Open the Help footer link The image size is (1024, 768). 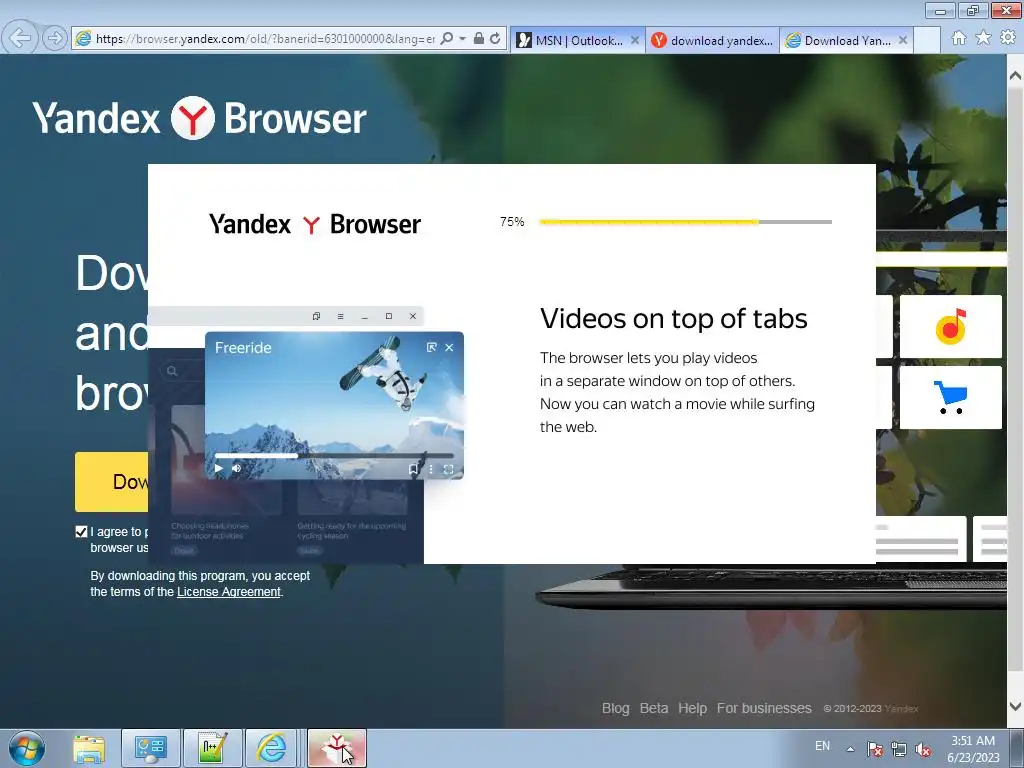pyautogui.click(x=692, y=708)
